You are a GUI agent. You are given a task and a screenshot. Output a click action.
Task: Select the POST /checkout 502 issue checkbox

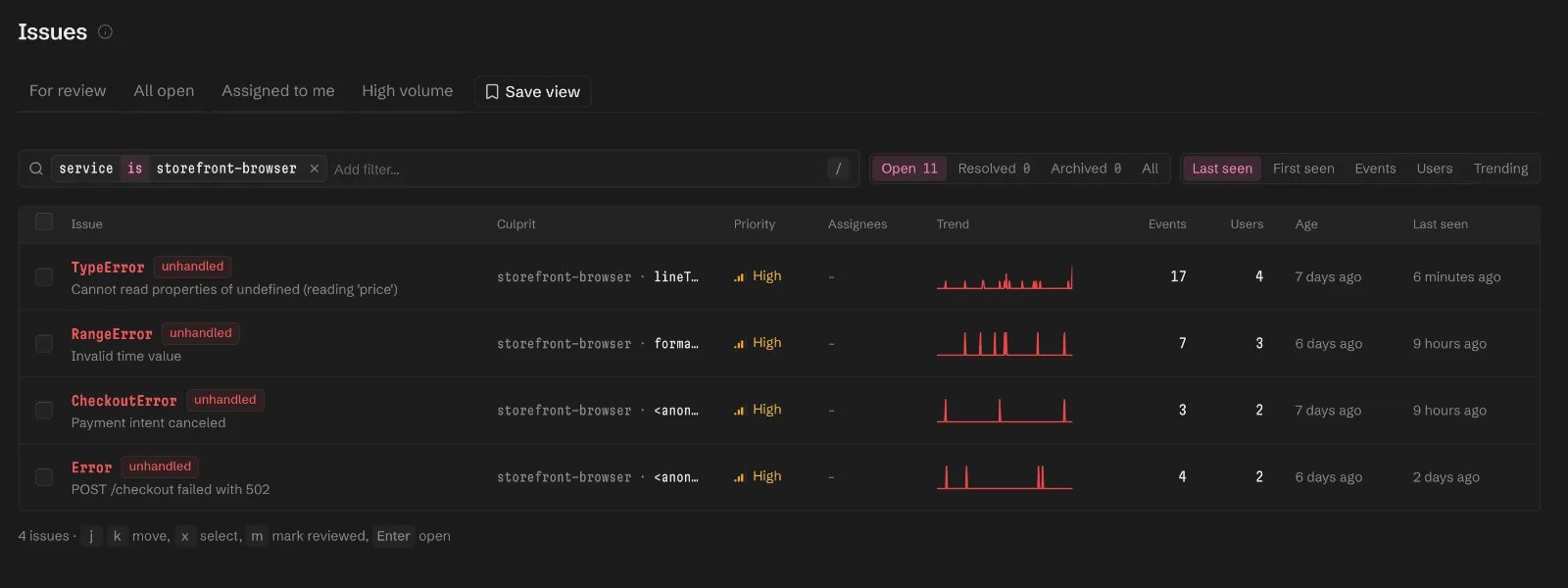tap(44, 477)
